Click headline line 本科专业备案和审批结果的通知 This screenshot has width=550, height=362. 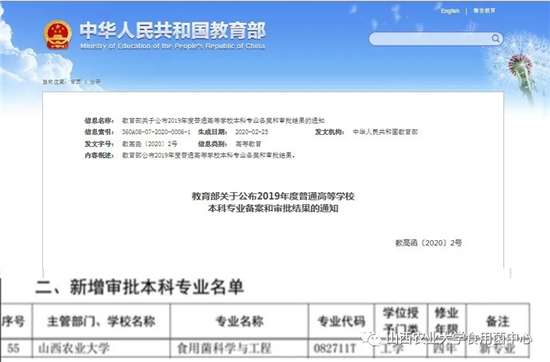[x=273, y=208]
